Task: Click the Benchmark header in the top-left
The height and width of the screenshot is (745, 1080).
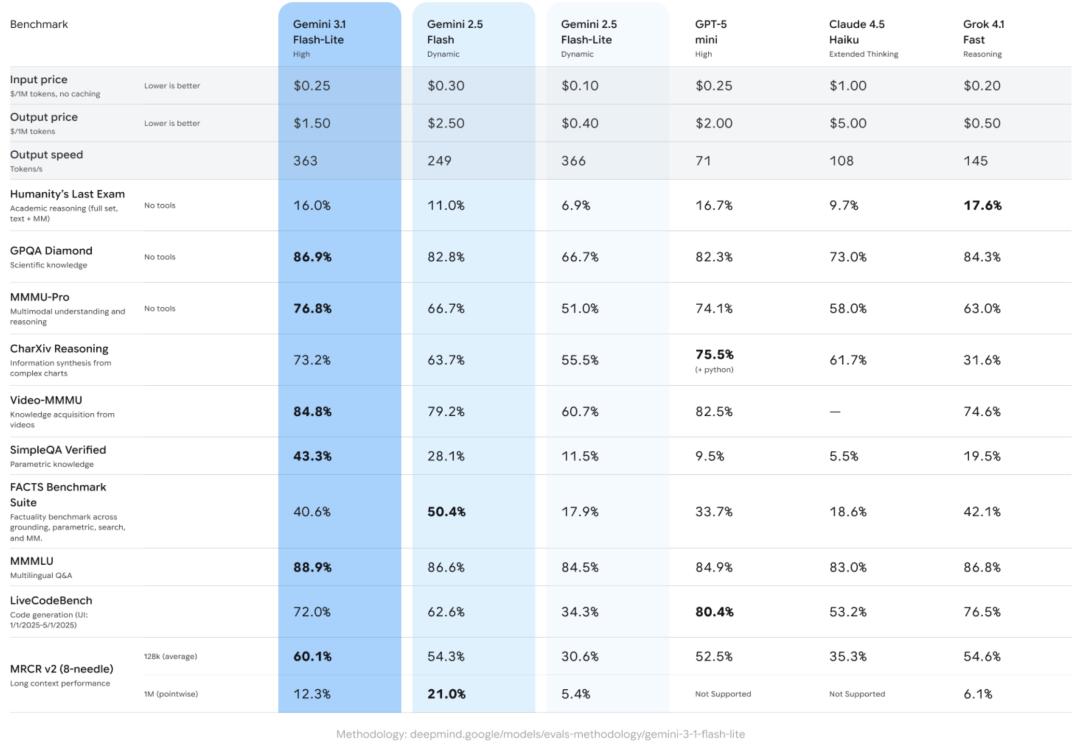Action: (39, 25)
